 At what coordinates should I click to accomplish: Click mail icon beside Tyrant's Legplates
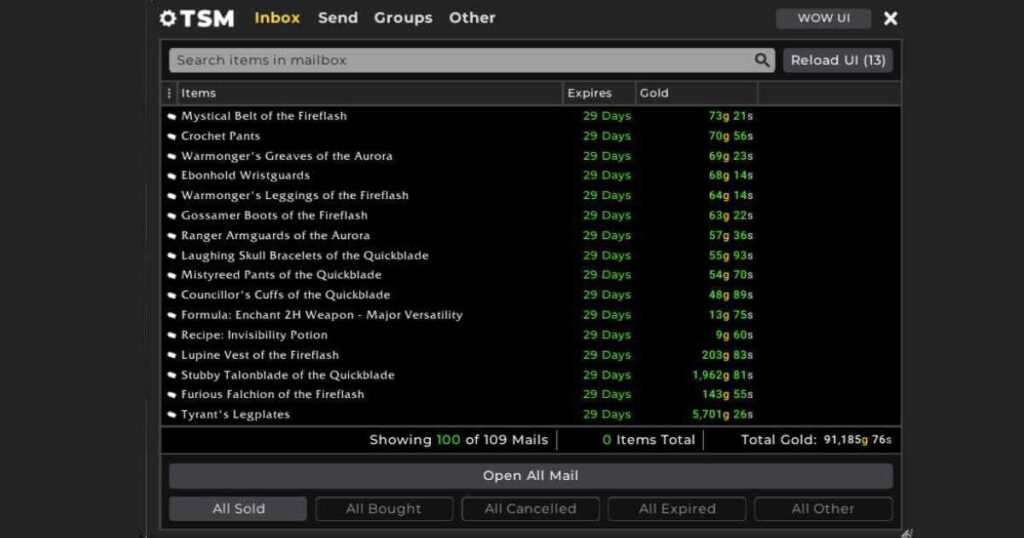click(171, 415)
